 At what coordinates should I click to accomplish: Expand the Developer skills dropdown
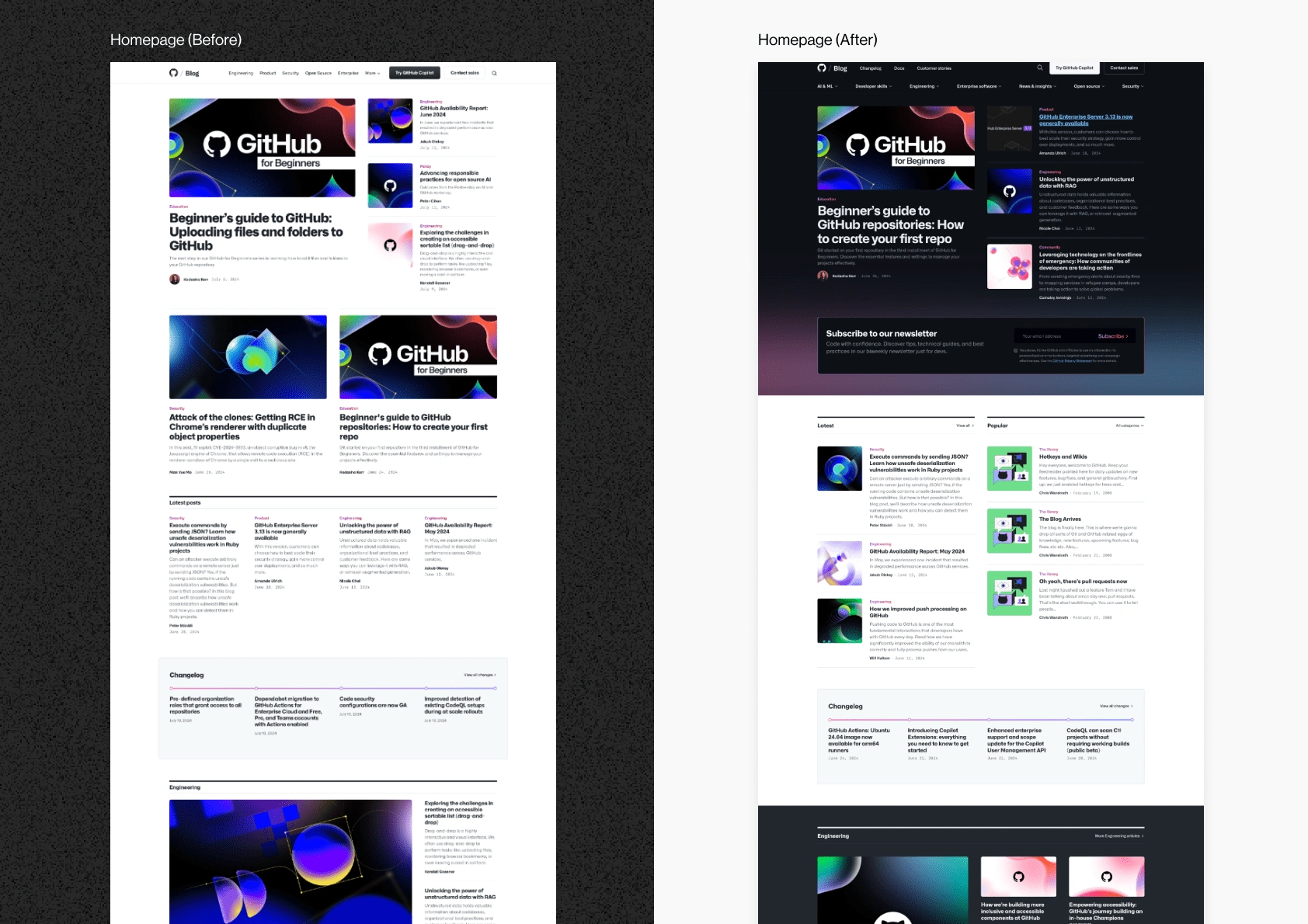874,86
